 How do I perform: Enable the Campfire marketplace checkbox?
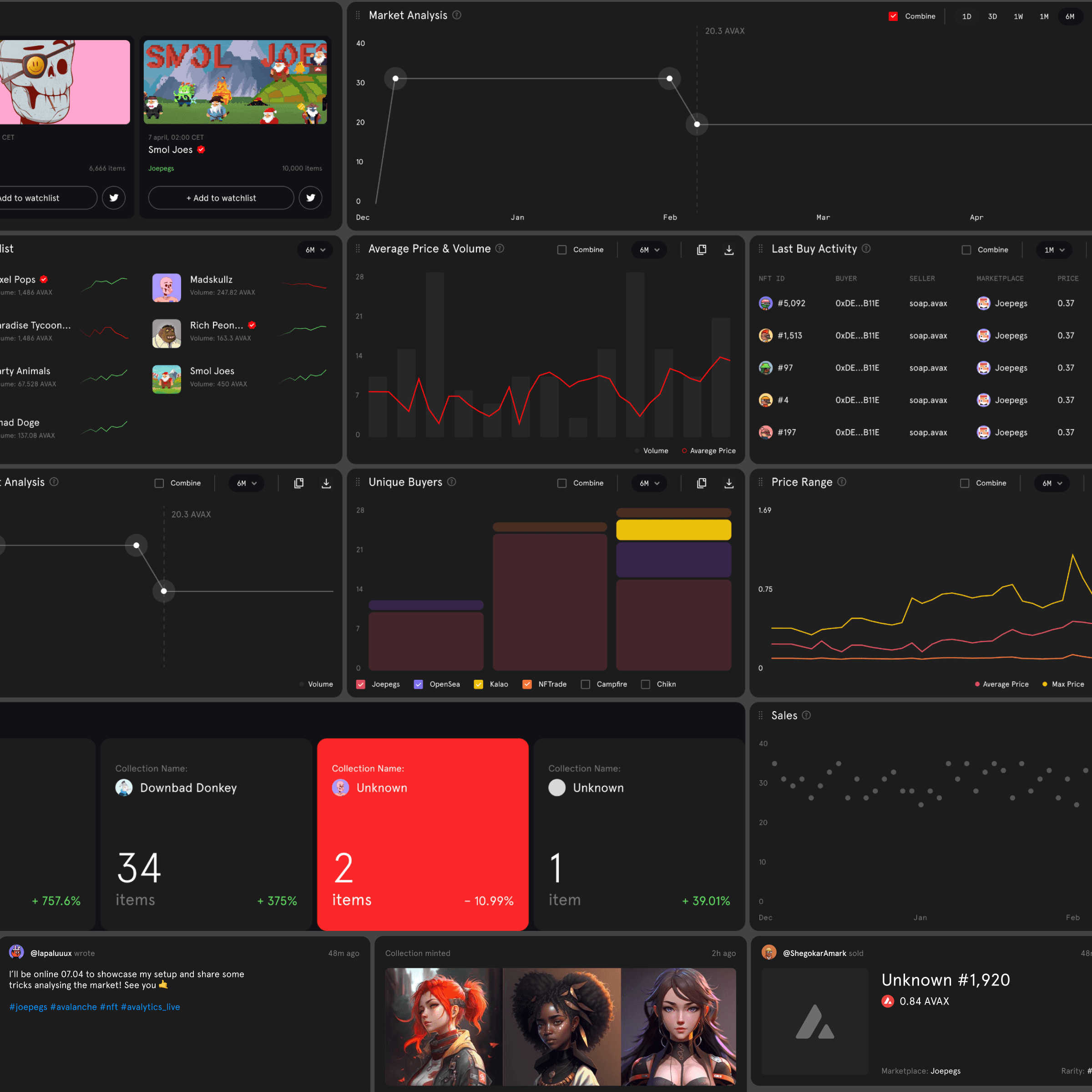[x=586, y=684]
